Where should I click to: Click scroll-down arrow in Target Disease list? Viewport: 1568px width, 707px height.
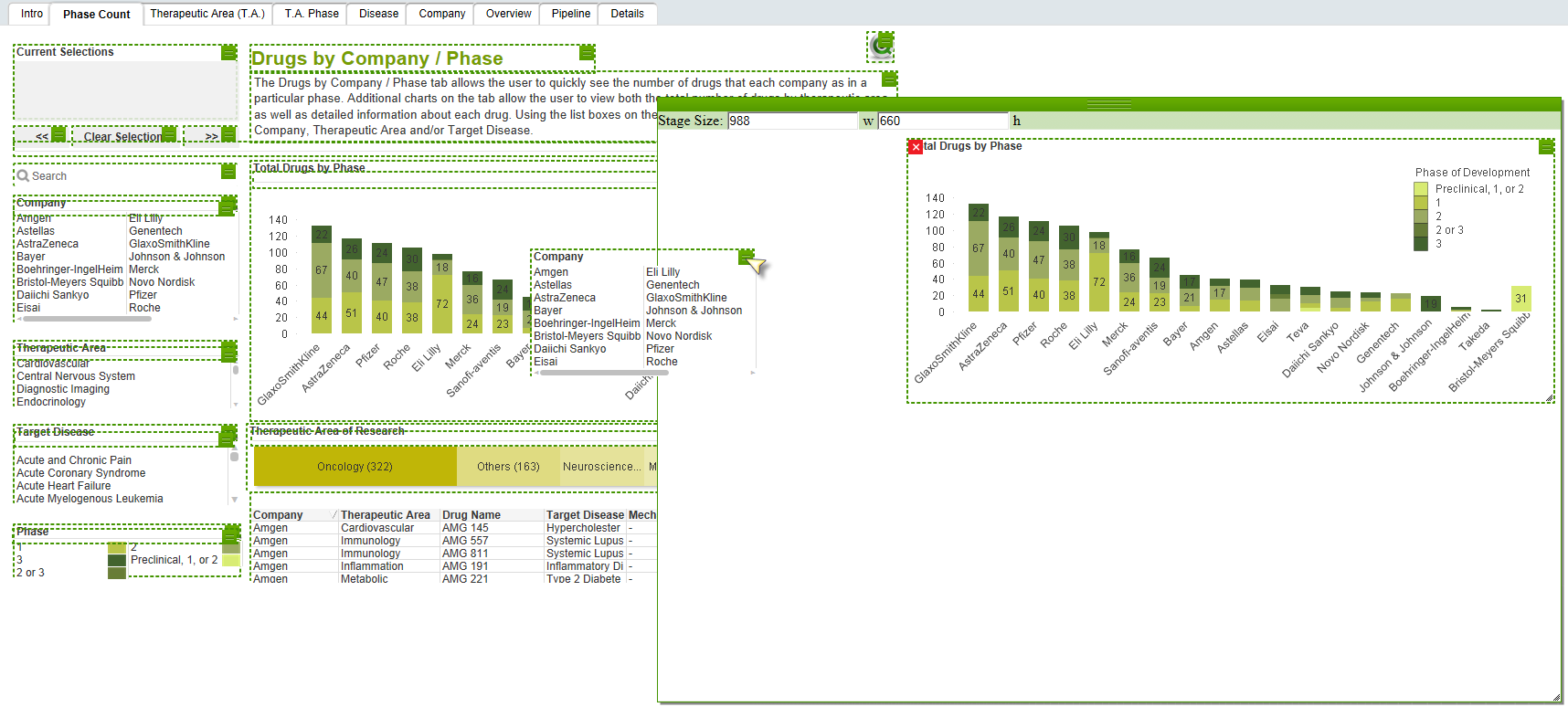pos(235,500)
